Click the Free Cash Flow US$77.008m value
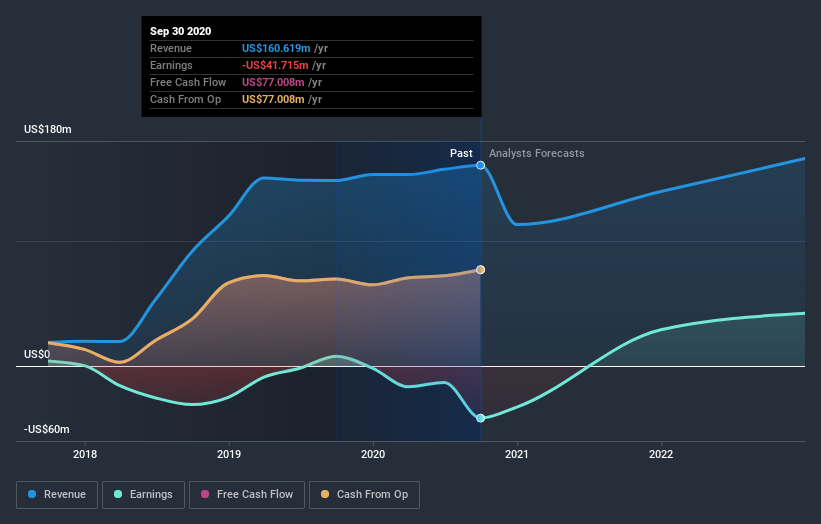821x524 pixels. tap(273, 82)
